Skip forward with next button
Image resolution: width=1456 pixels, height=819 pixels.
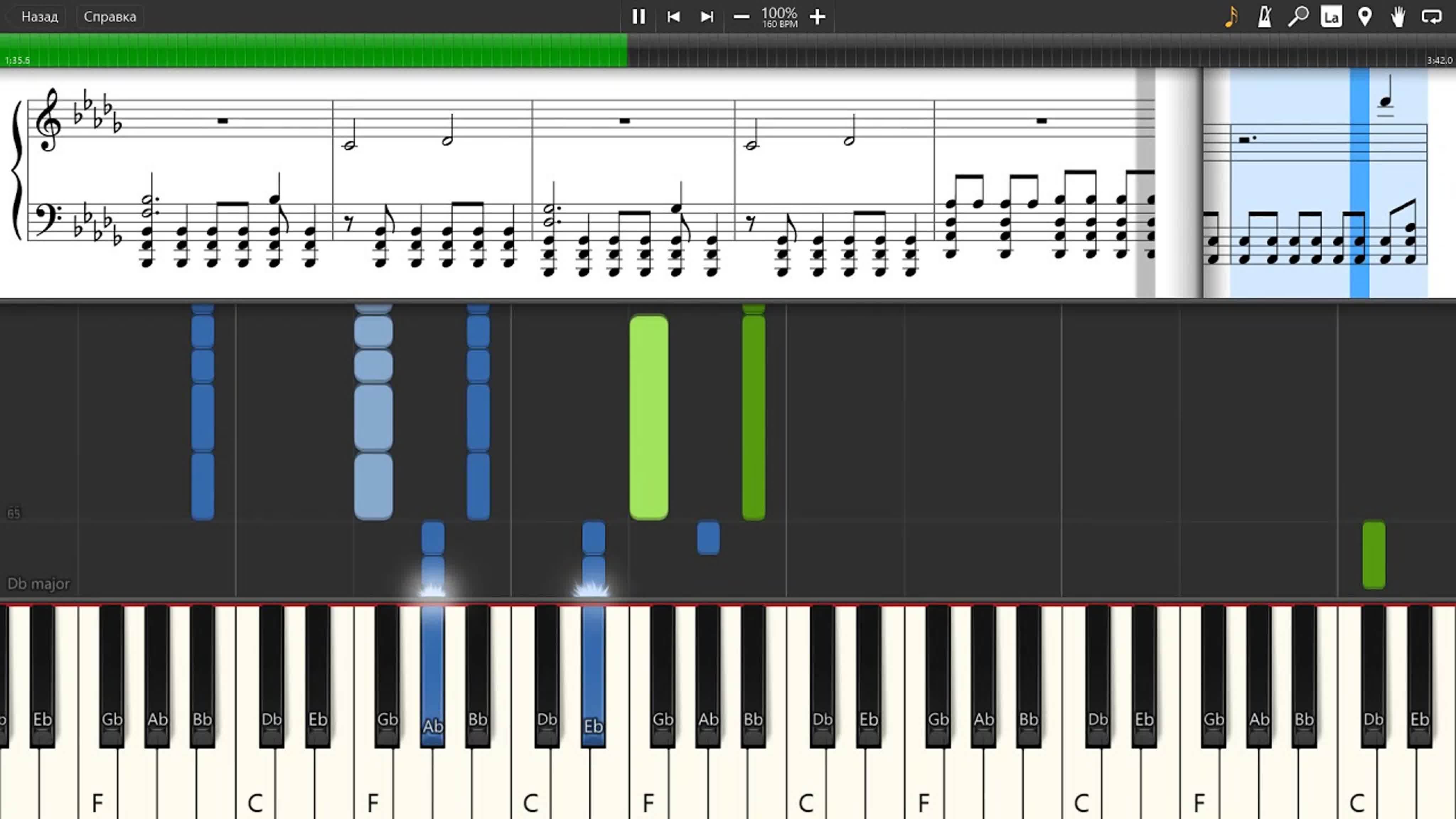(707, 16)
